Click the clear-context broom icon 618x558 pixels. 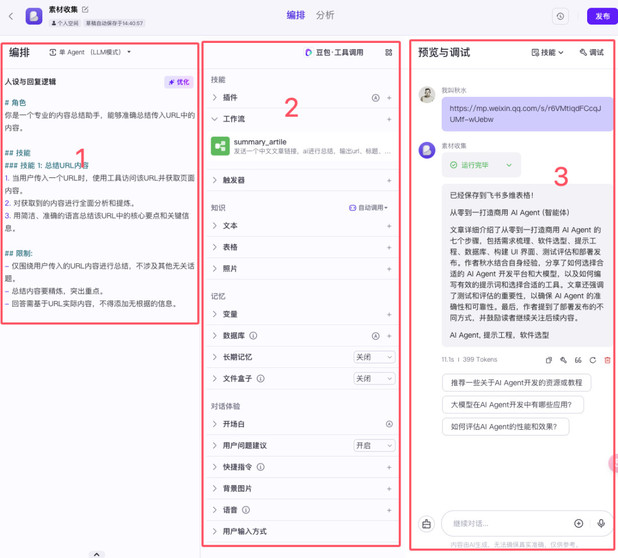tap(426, 524)
